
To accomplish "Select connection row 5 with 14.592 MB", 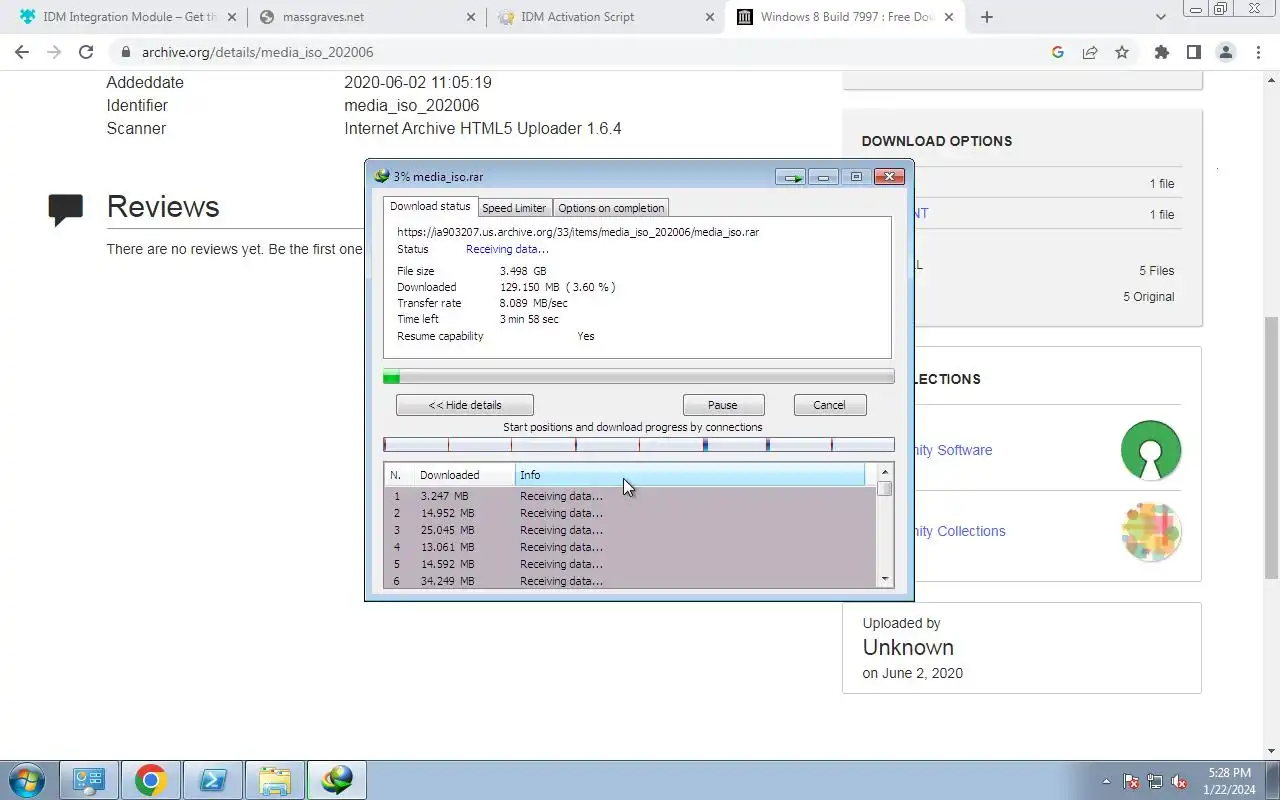I will point(630,564).
